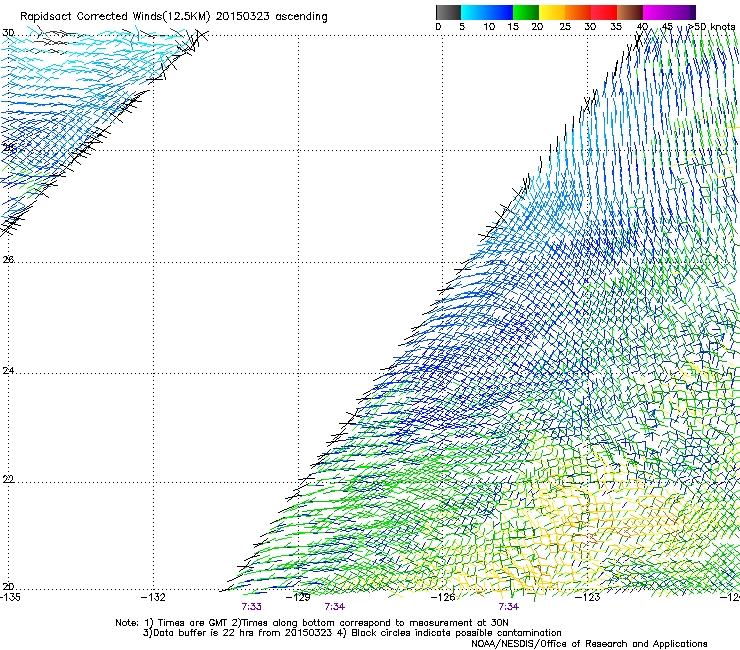Click the latitude '30' axis label
The image size is (740, 650).
click(8, 33)
